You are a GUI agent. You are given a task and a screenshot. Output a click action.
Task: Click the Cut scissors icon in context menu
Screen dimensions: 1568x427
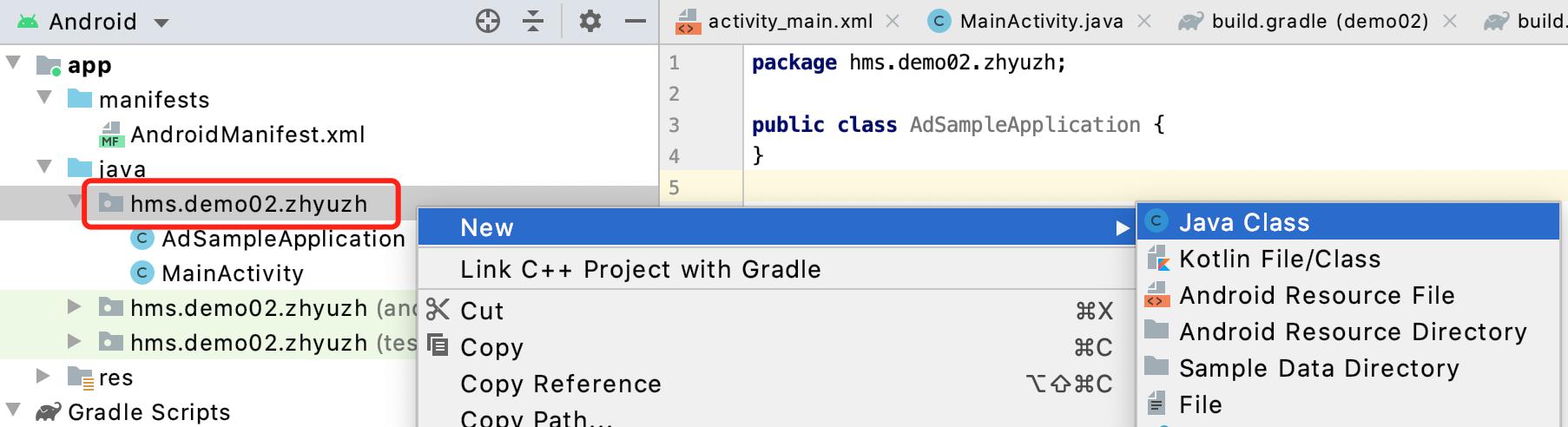438,310
